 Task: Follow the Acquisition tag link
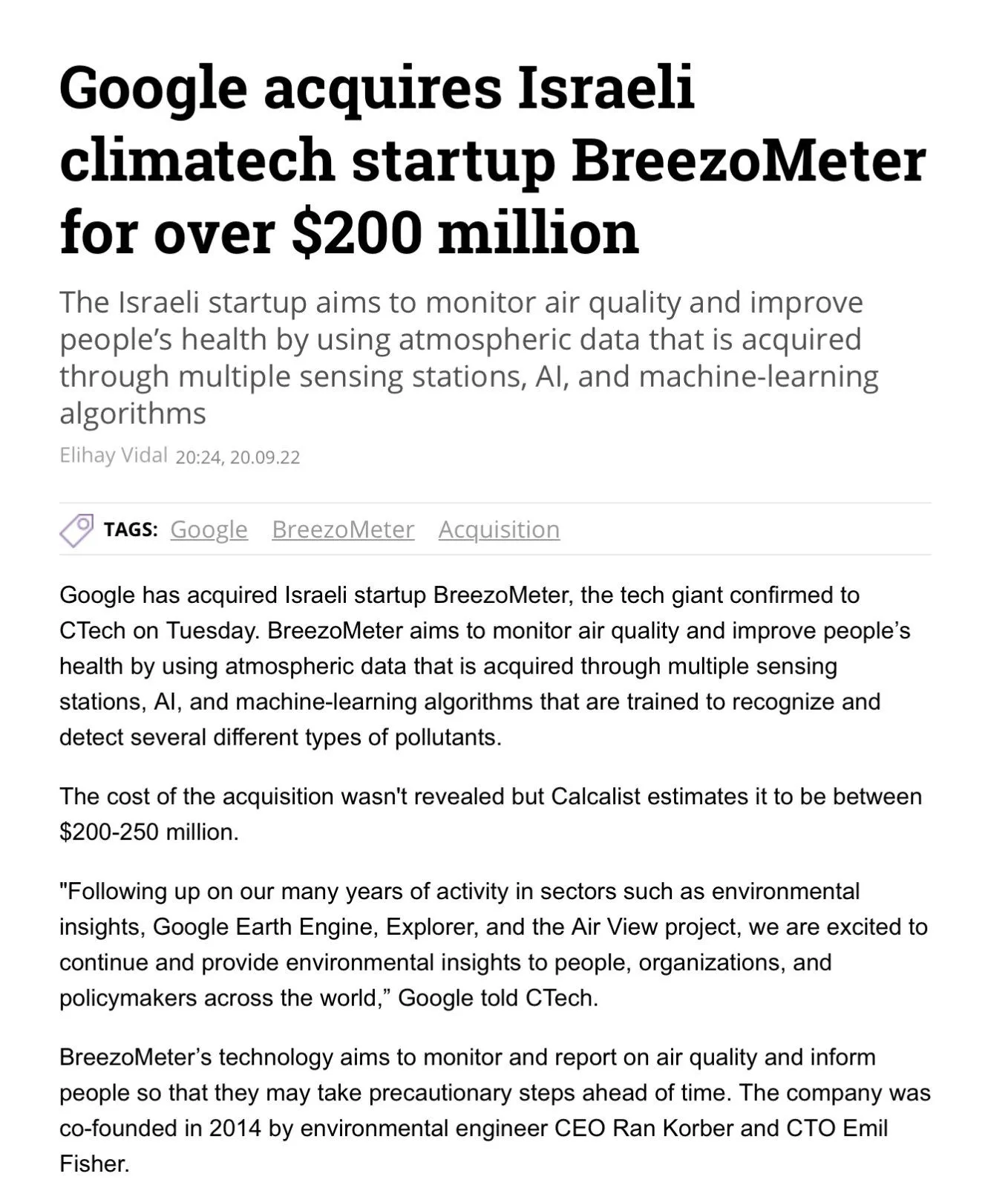[499, 529]
